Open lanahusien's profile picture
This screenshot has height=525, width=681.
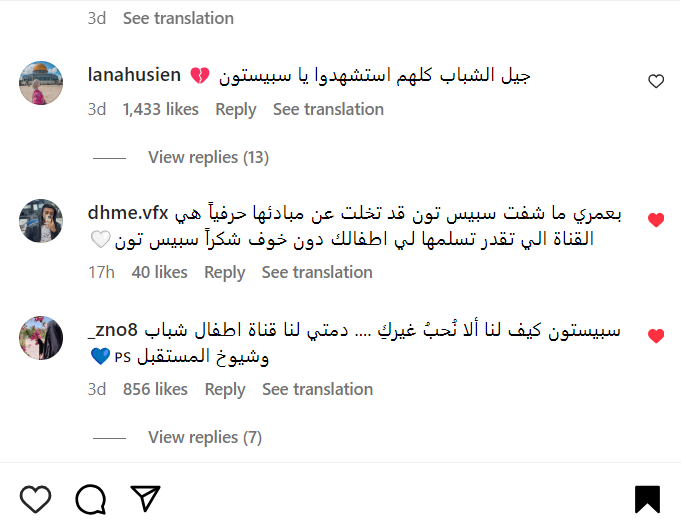pyautogui.click(x=41, y=82)
